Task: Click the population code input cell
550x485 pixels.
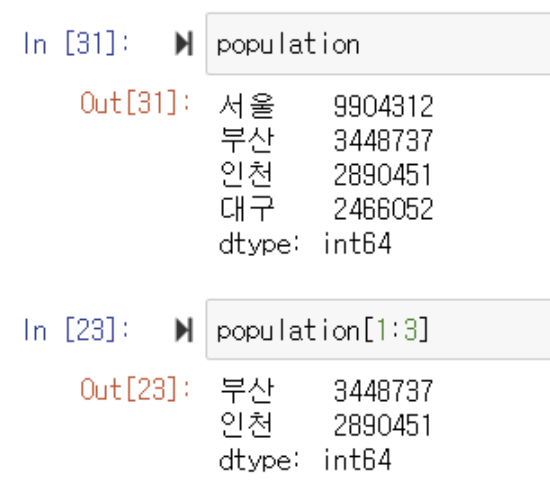Action: (x=378, y=44)
